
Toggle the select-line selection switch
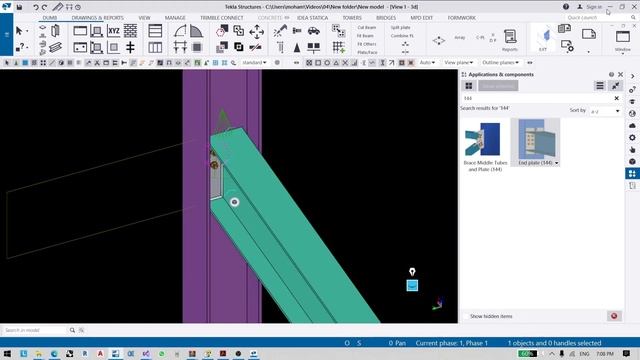click(52, 63)
